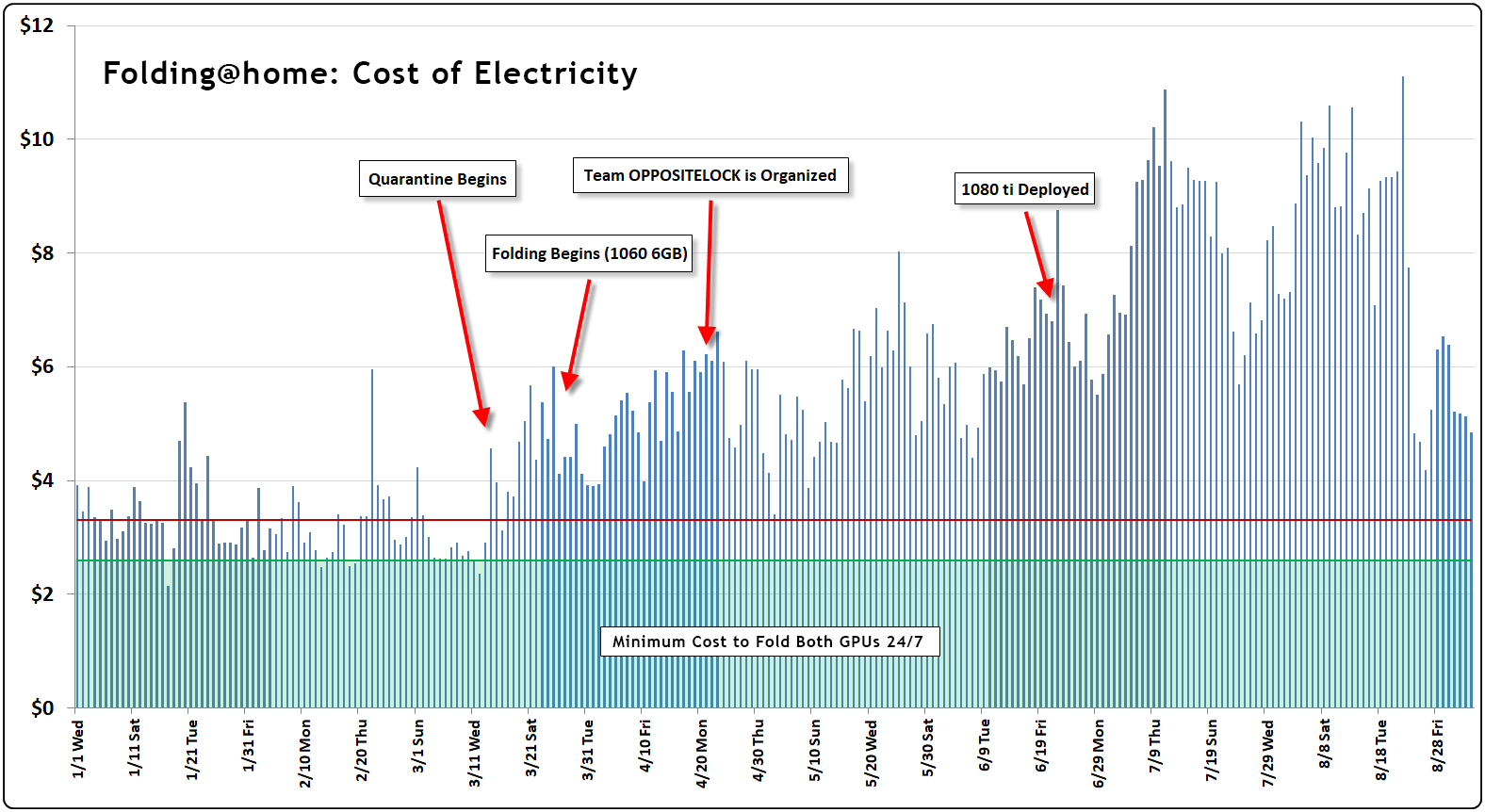1485x812 pixels.
Task: Select the "1/1 Wed" date label
Action: pyautogui.click(x=78, y=750)
